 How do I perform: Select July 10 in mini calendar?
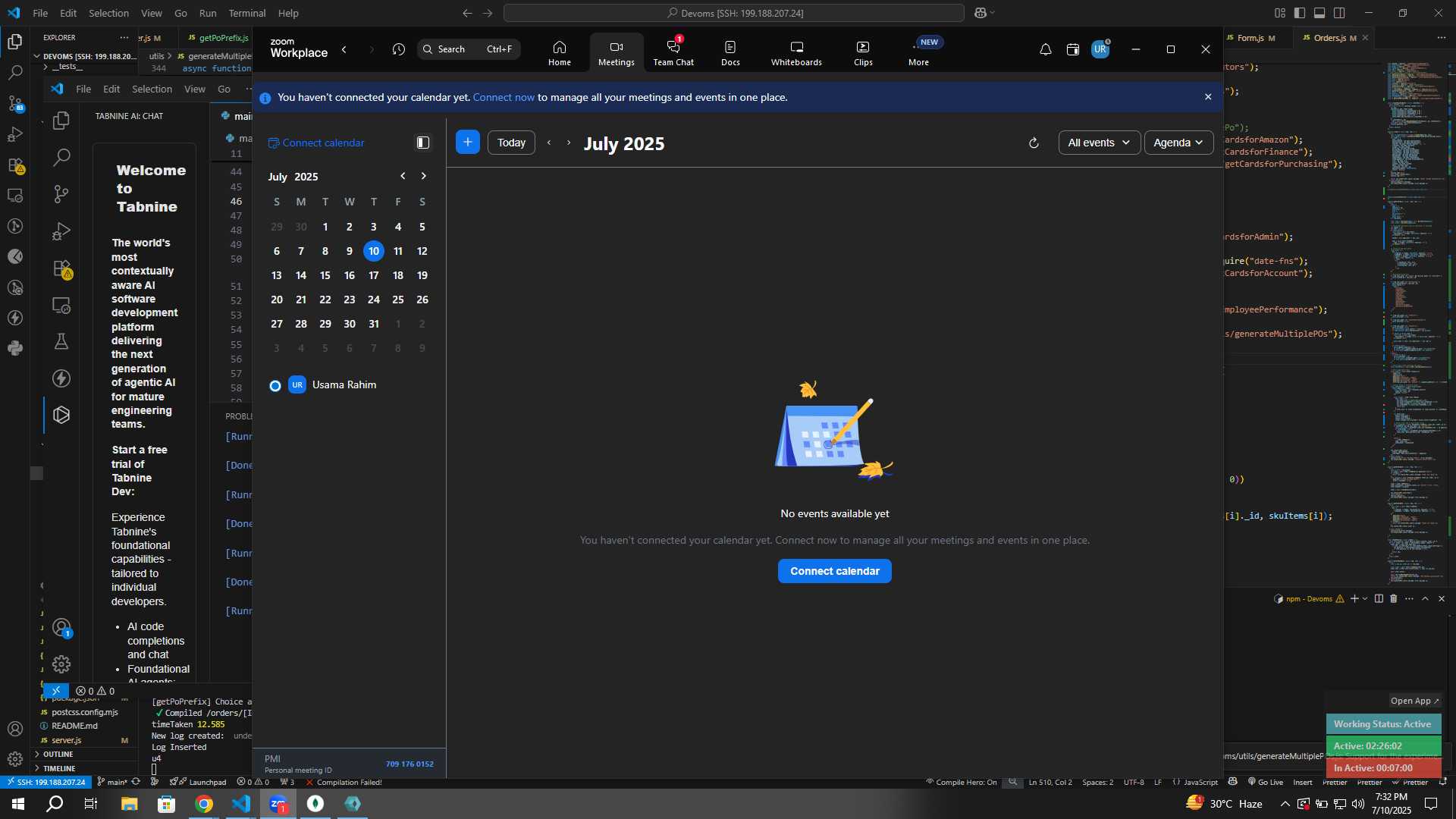tap(374, 251)
